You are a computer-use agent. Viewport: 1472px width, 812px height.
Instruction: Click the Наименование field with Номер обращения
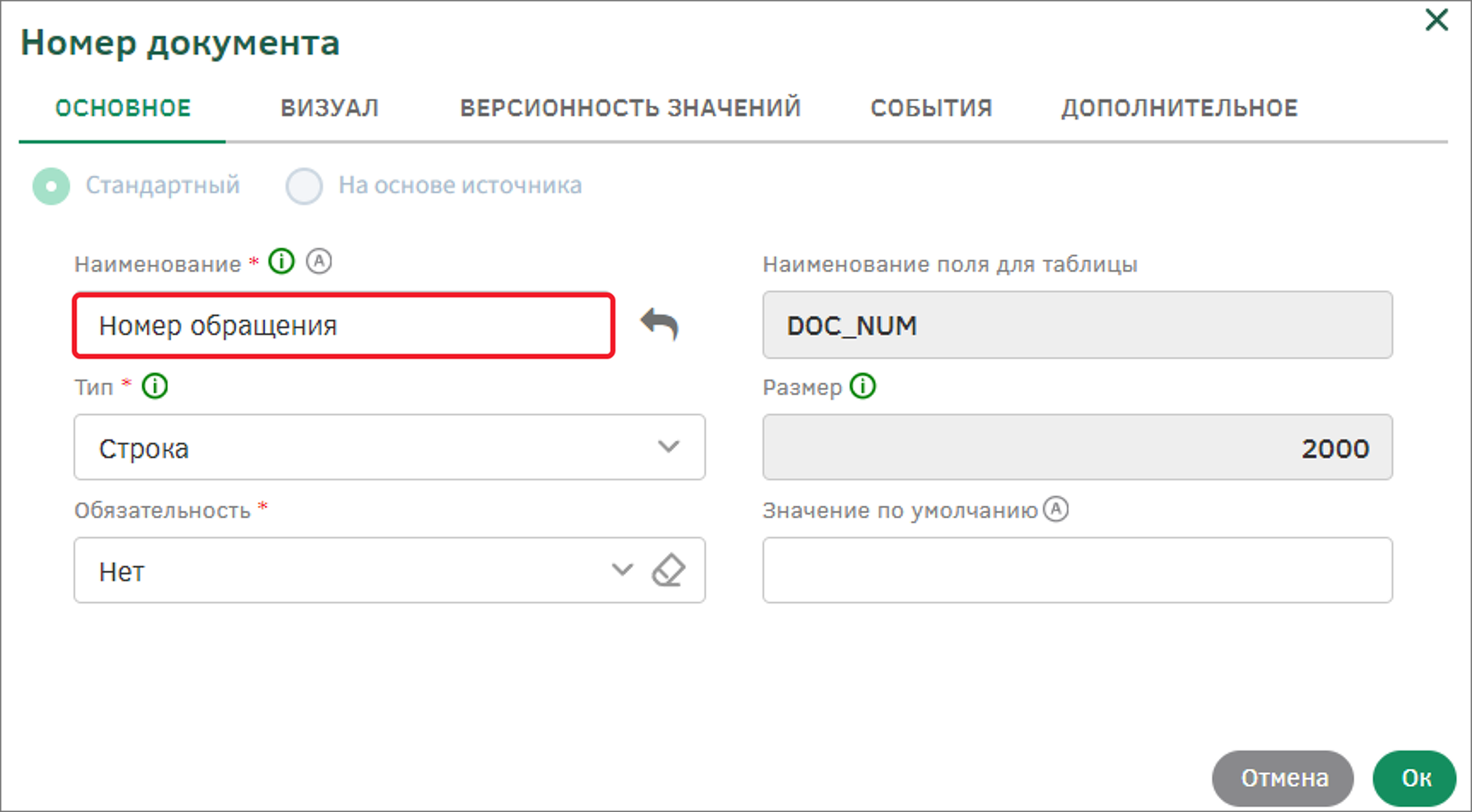coord(344,325)
